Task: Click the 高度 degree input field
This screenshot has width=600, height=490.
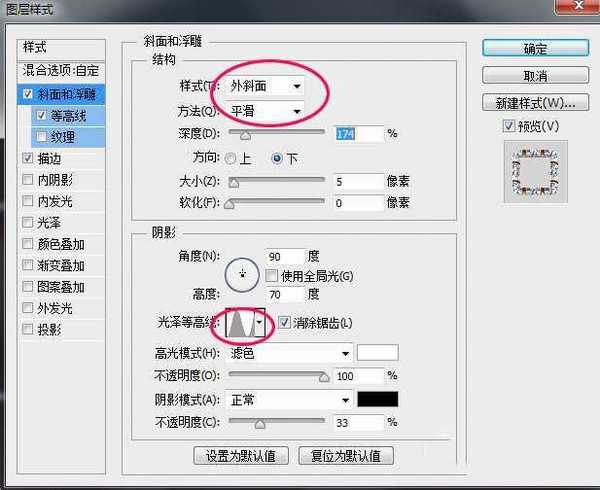Action: [285, 294]
